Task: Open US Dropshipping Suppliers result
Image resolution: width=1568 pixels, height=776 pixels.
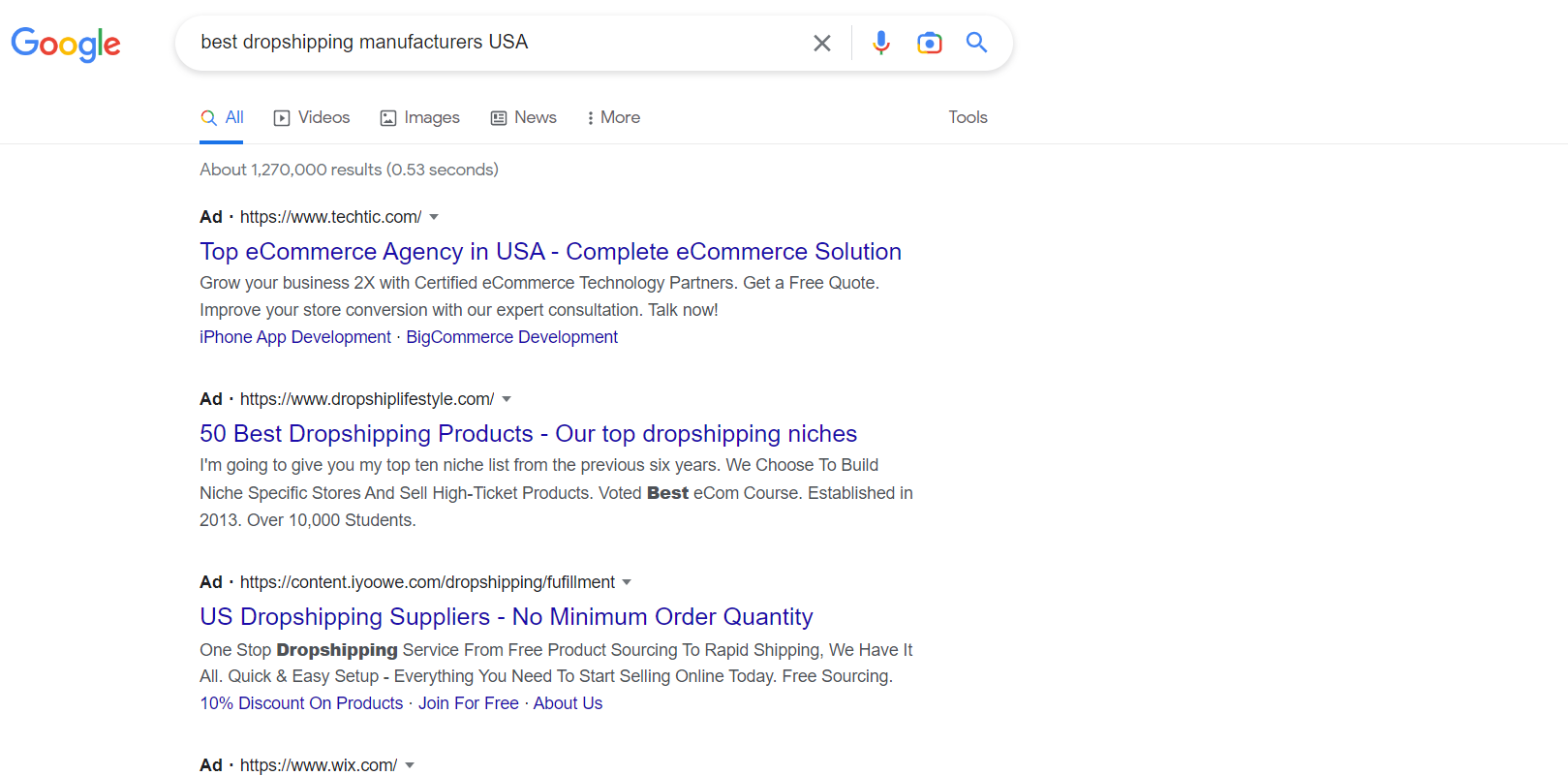Action: (x=507, y=617)
